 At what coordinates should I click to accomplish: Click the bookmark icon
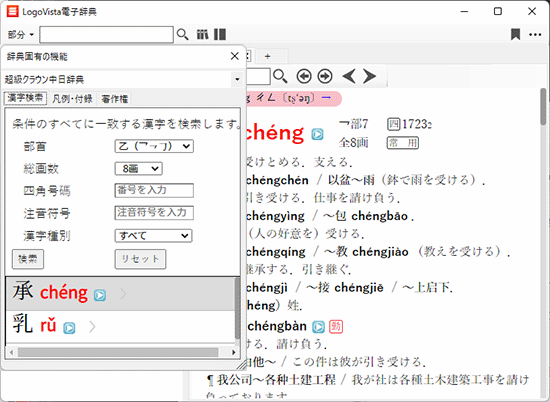pyautogui.click(x=515, y=34)
